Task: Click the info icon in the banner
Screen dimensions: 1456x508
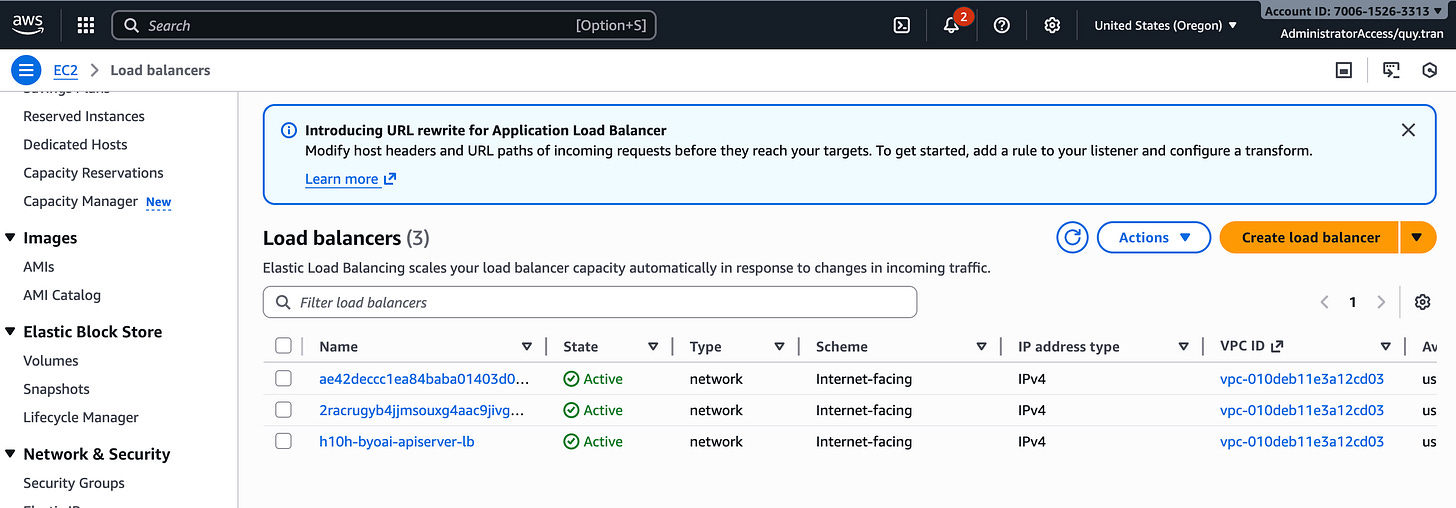Action: point(289,130)
